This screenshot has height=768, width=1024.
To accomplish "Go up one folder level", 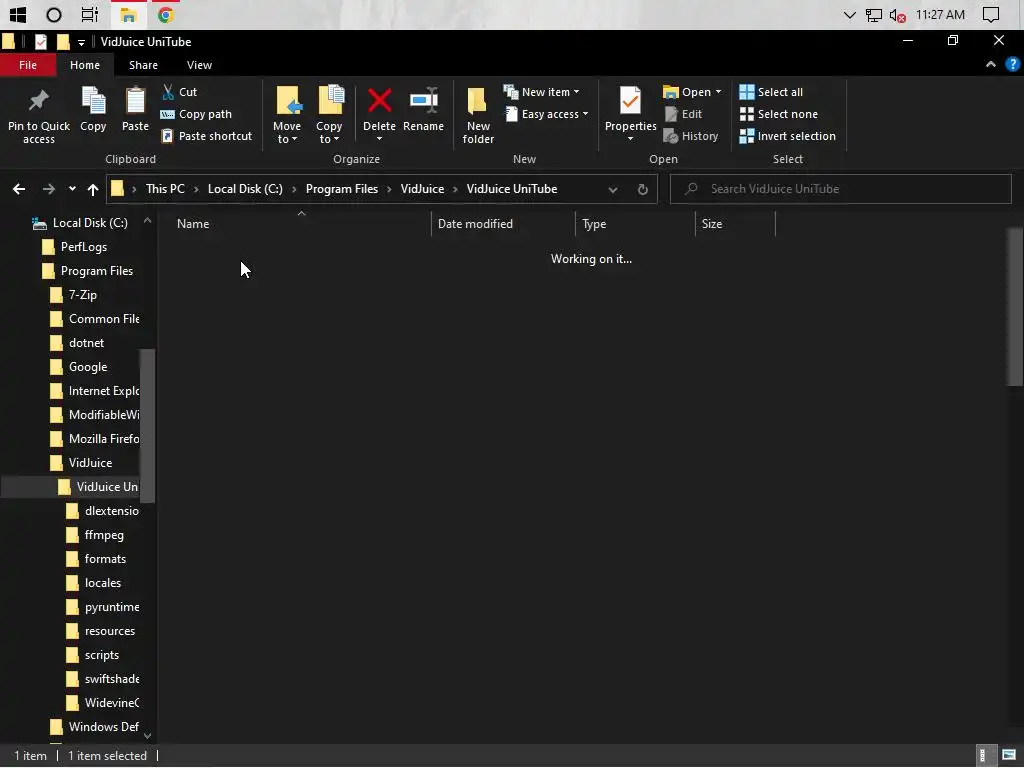I will point(93,189).
